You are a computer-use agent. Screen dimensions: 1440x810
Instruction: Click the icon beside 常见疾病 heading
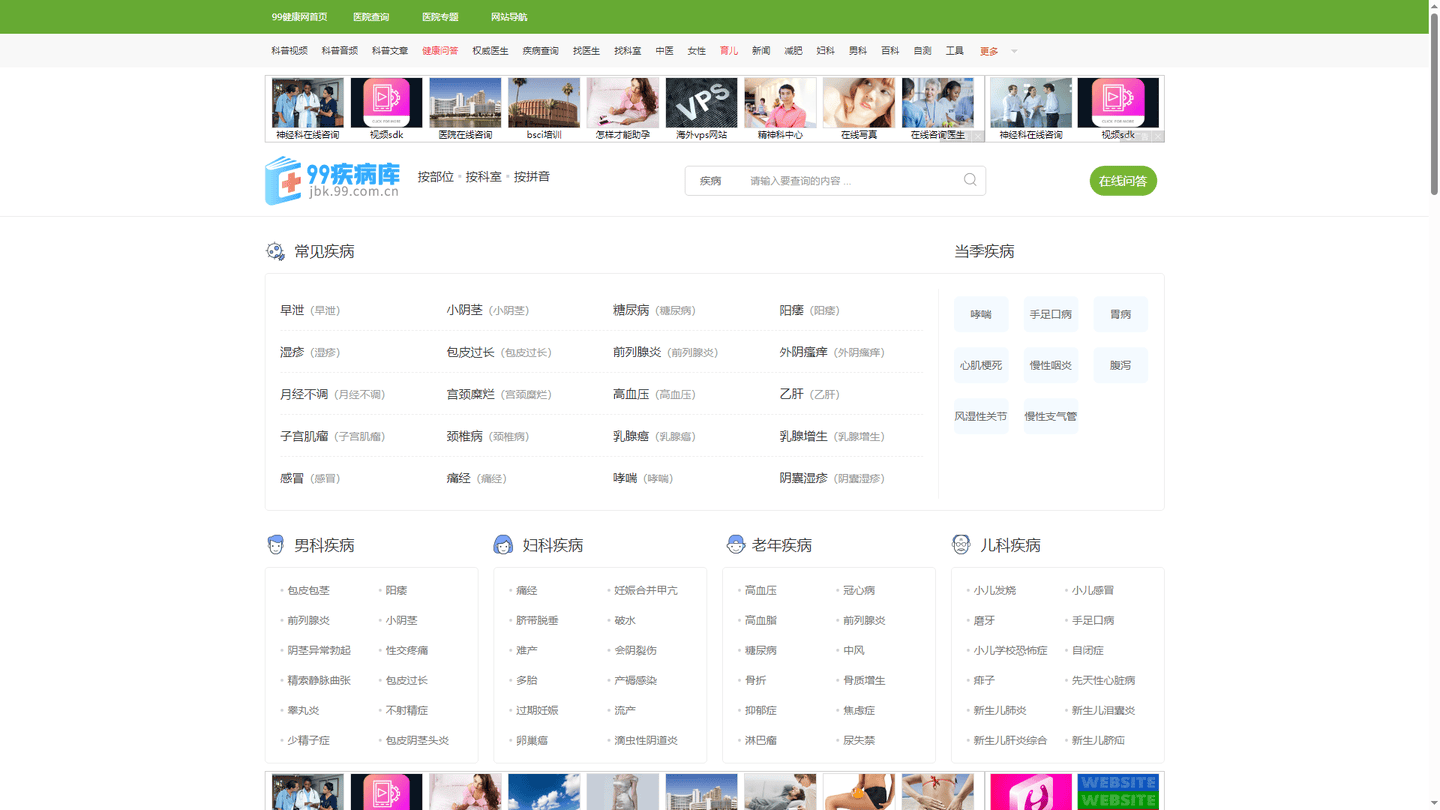pyautogui.click(x=275, y=251)
